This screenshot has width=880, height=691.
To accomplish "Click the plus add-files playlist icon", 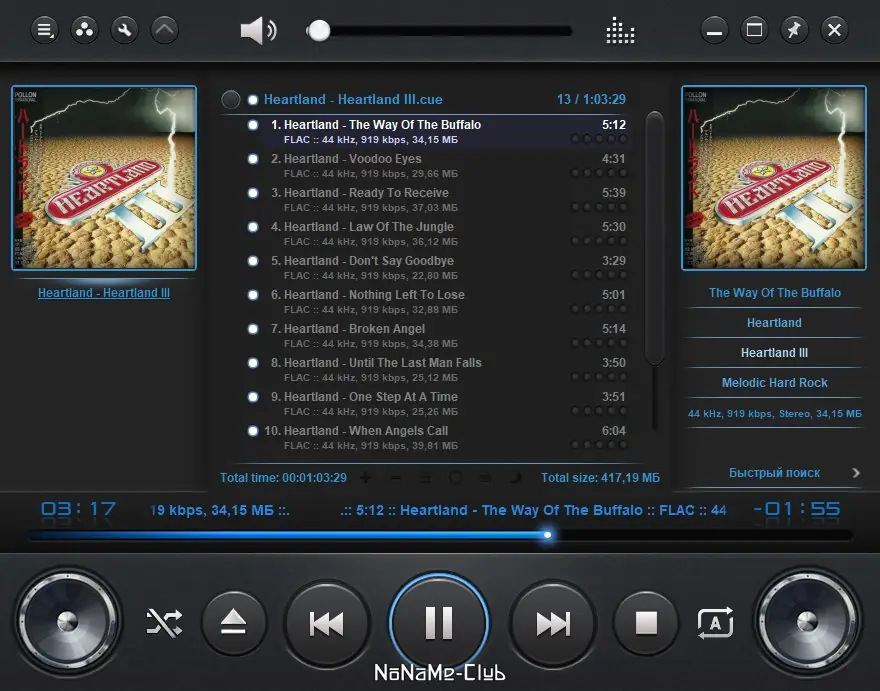I will 365,478.
